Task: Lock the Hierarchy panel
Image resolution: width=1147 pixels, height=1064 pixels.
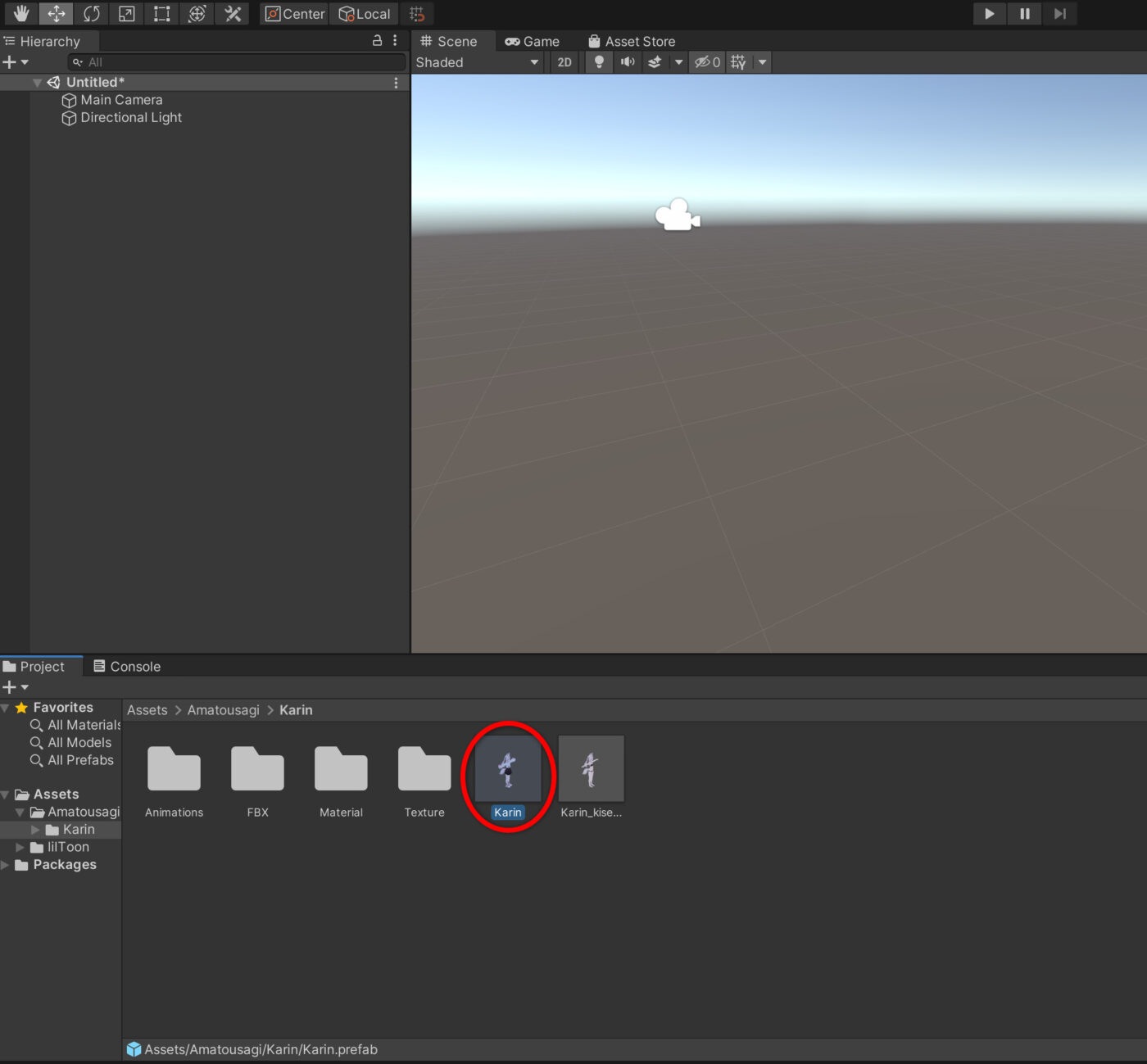Action: click(x=377, y=40)
